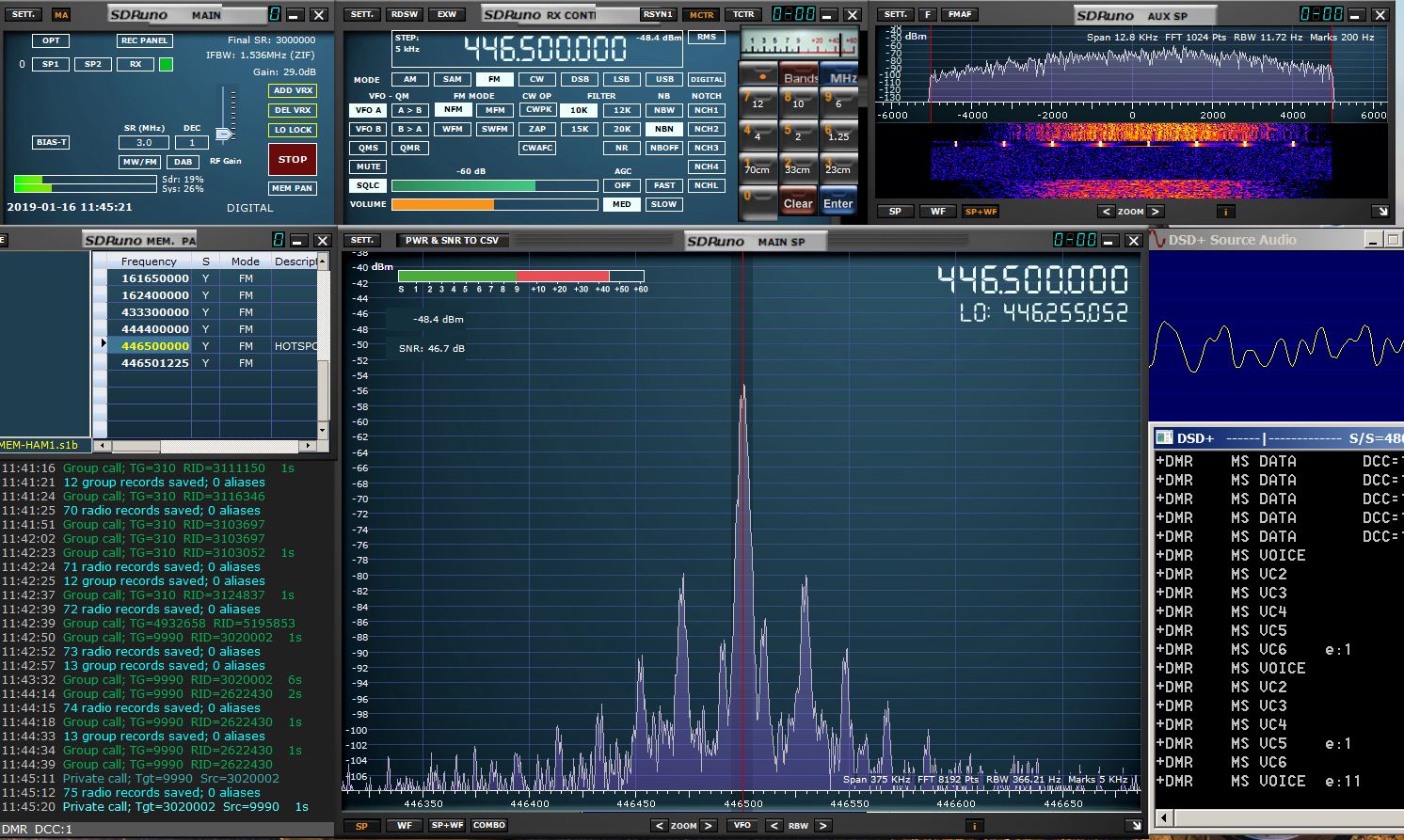Enable NCH1 notch filter

coord(707,110)
